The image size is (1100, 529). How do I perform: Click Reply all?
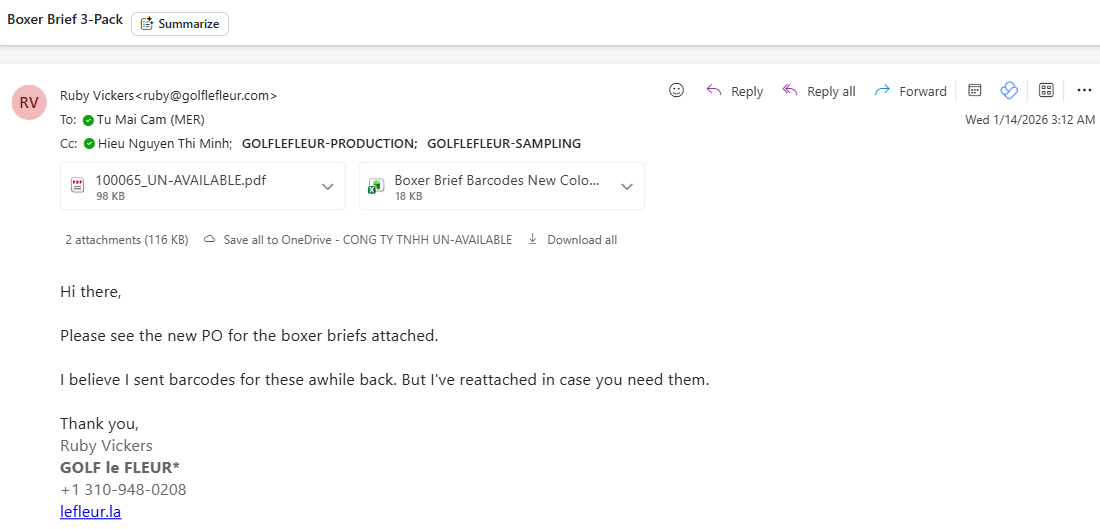click(x=819, y=91)
